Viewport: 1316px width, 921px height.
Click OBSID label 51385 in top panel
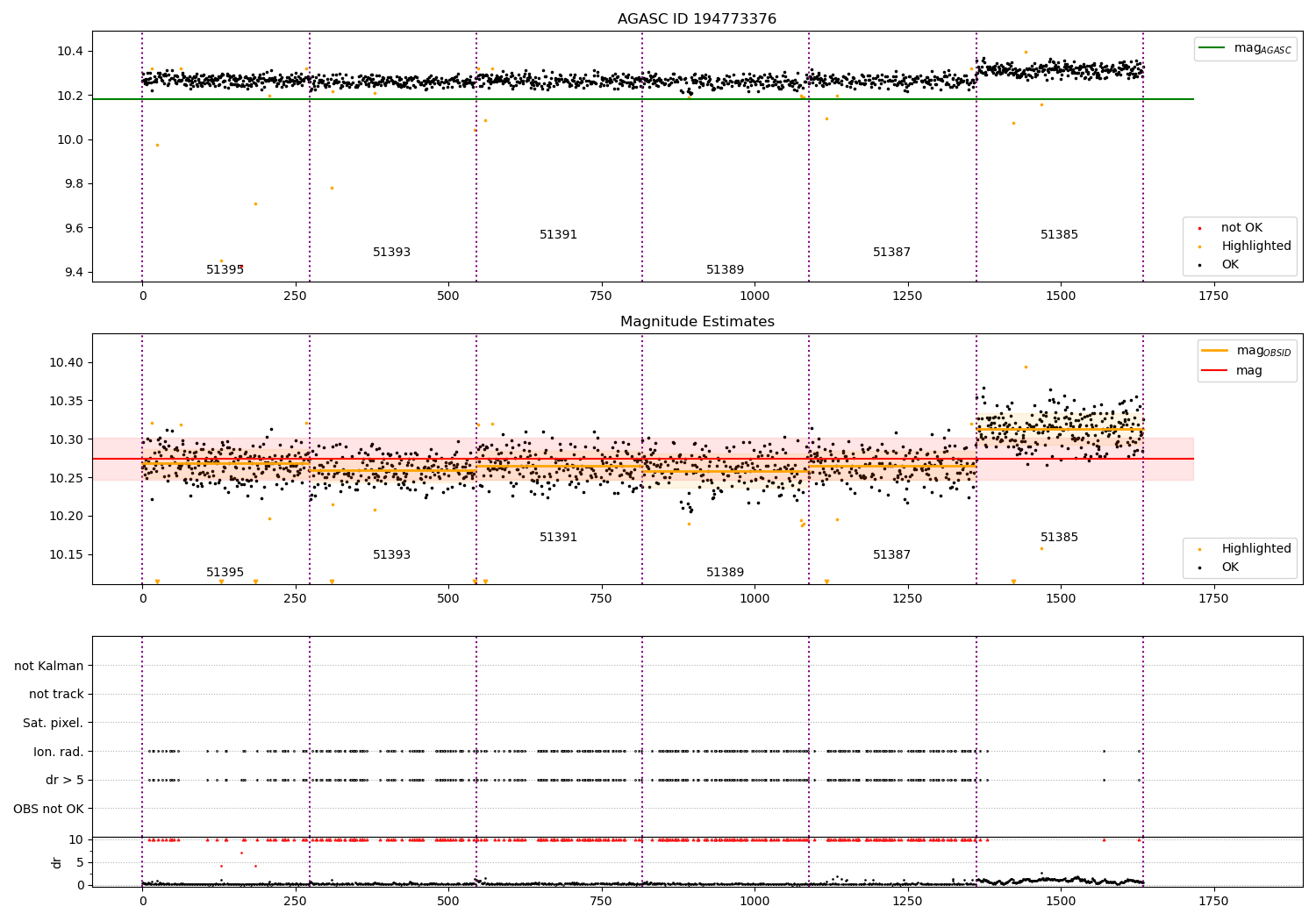[1059, 235]
